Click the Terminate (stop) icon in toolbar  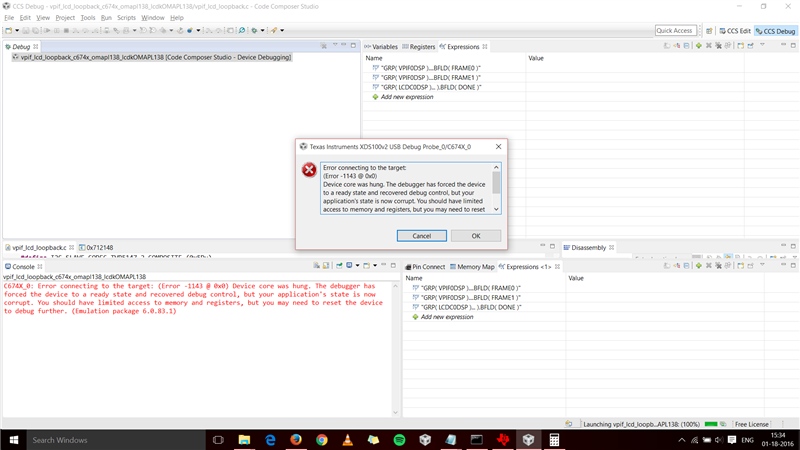[66, 31]
